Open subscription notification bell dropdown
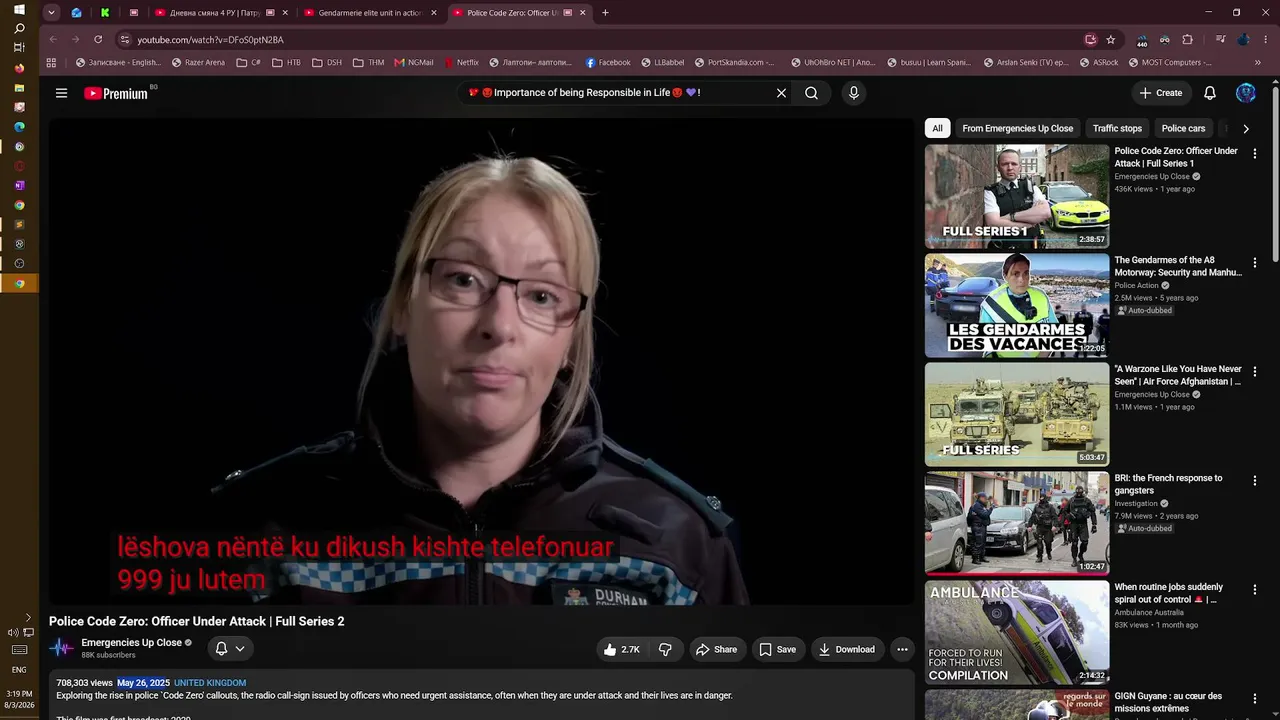Viewport: 1280px width, 720px height. coord(230,648)
